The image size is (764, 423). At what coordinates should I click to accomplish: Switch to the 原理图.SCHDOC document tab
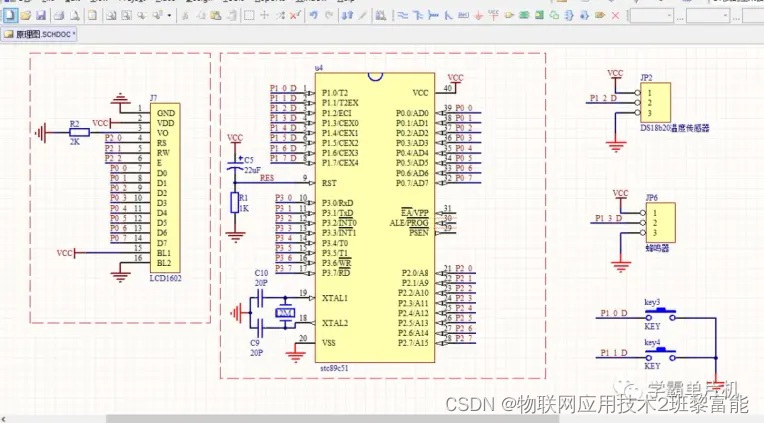(x=39, y=35)
